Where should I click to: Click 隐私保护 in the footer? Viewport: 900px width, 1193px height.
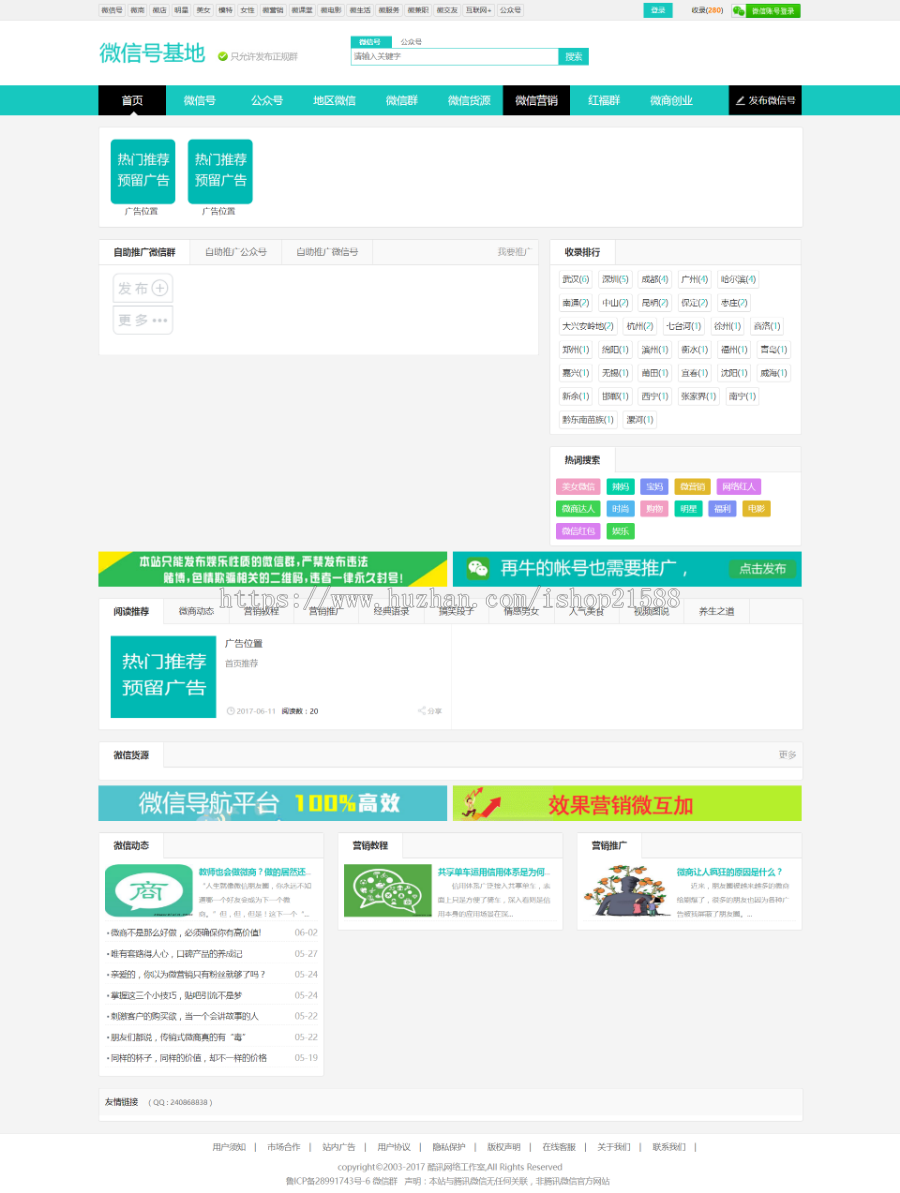pos(449,1147)
